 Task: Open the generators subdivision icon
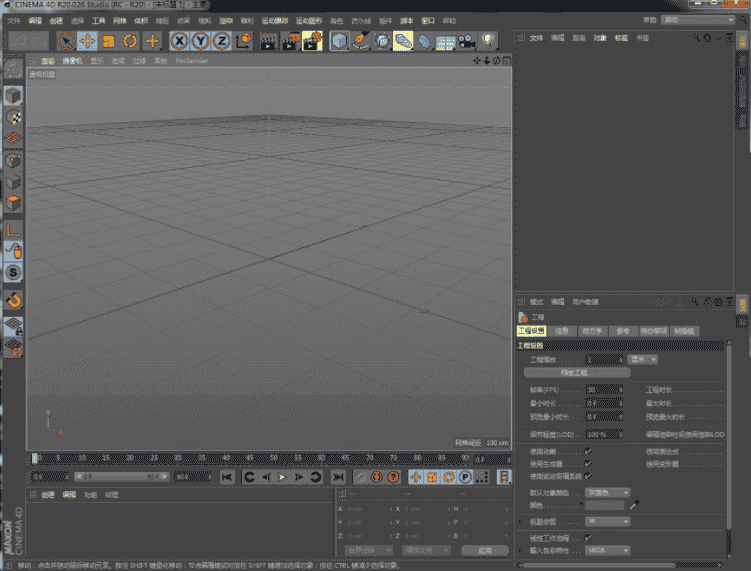click(x=382, y=41)
